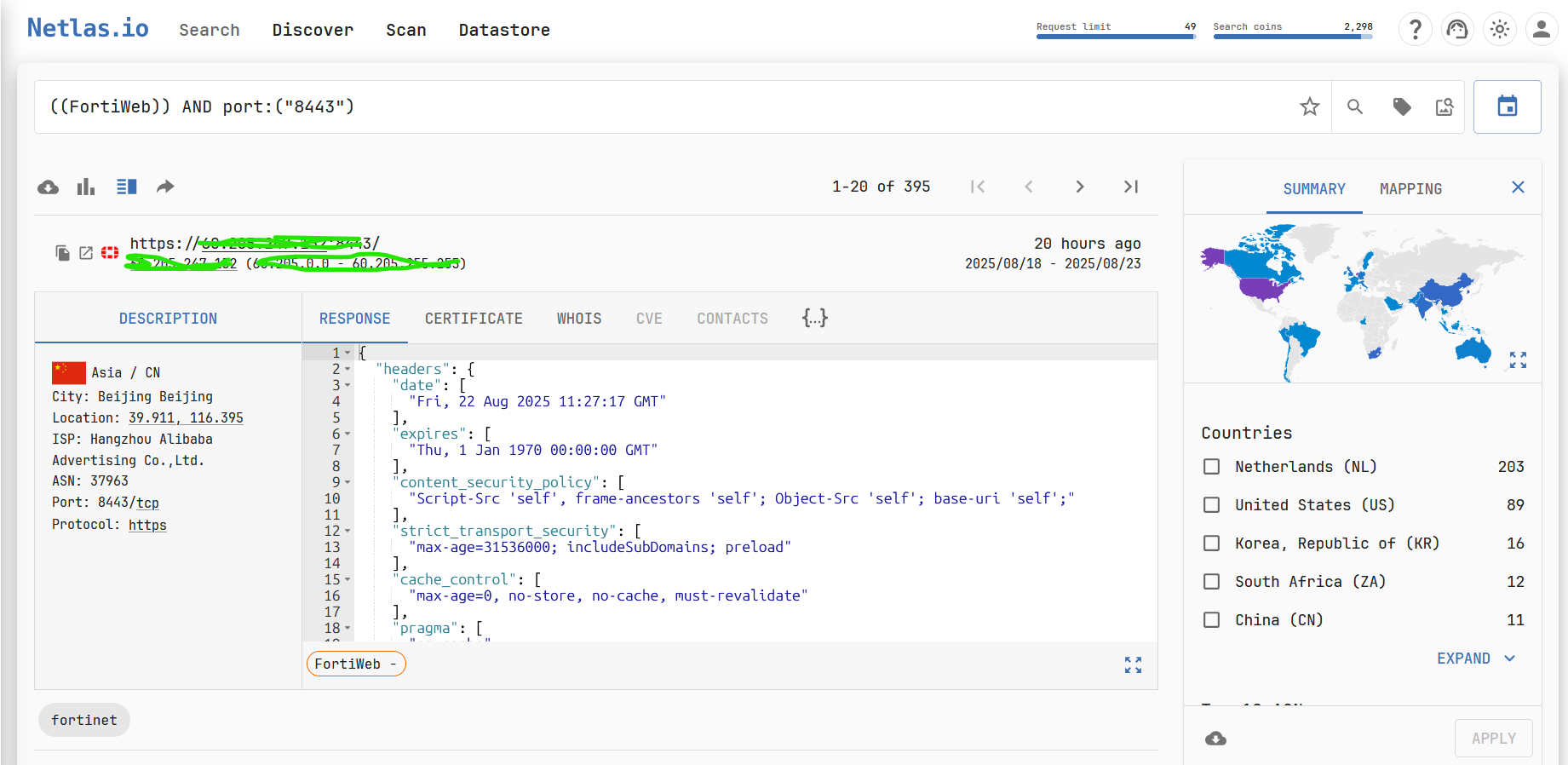
Task: Collapse the expires fold at line 6
Action: pyautogui.click(x=347, y=434)
